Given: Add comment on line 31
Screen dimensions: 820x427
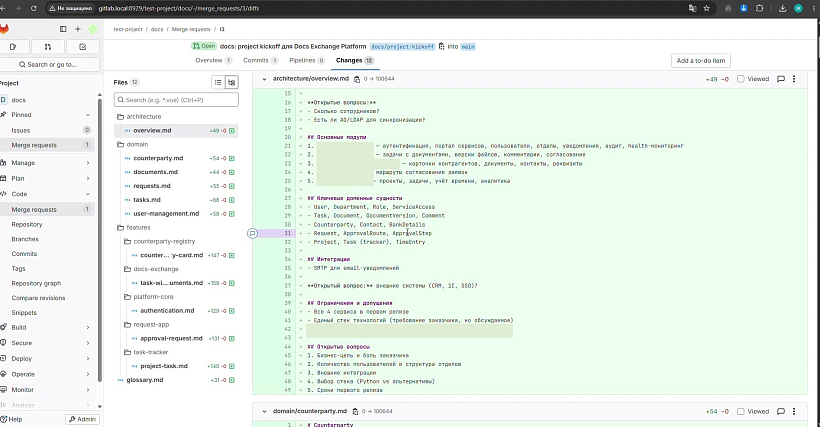Looking at the screenshot, I should (x=253, y=233).
